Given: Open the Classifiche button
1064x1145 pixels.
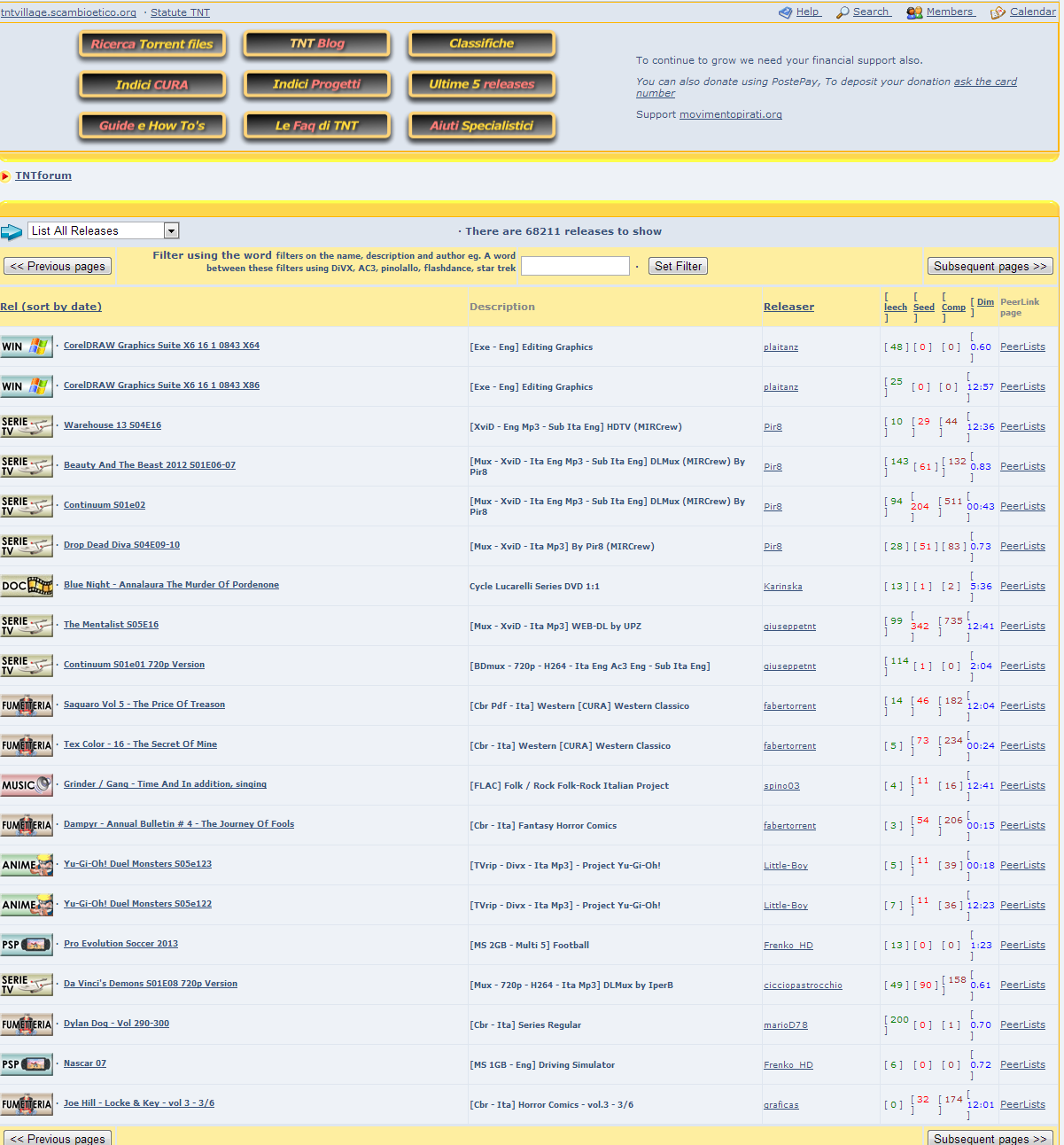Looking at the screenshot, I should [482, 43].
